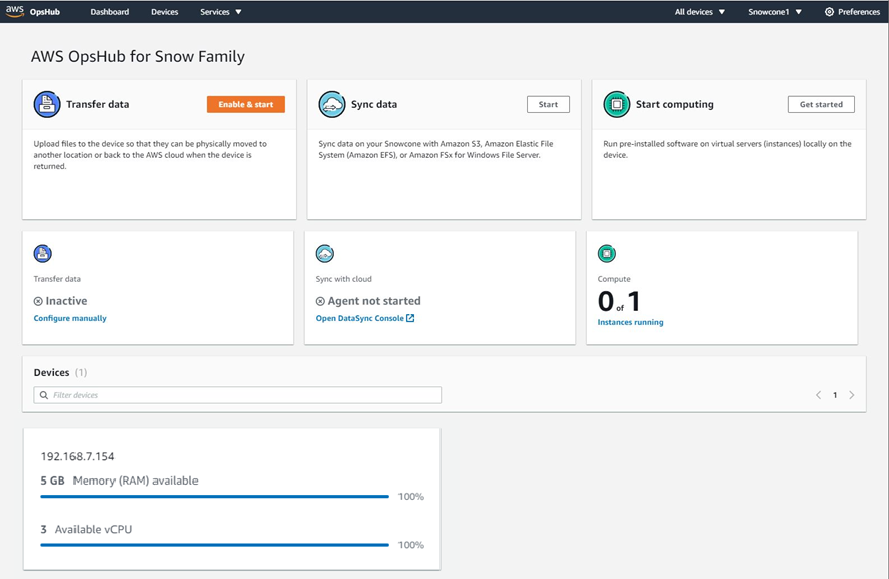Open DataSync Console link
This screenshot has width=889, height=579.
coord(364,318)
